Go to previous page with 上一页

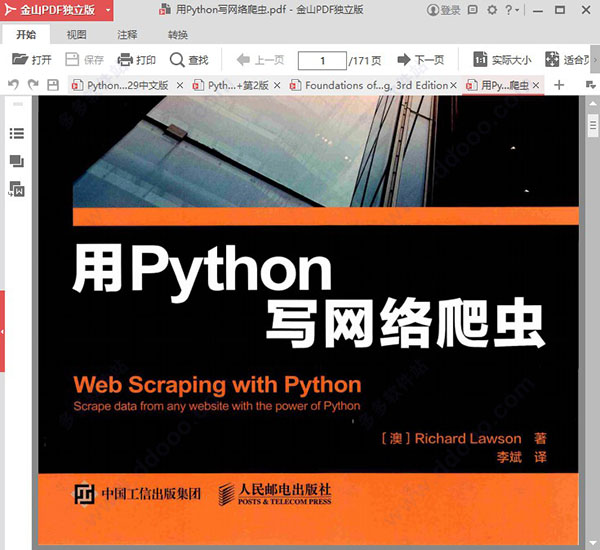click(260, 60)
